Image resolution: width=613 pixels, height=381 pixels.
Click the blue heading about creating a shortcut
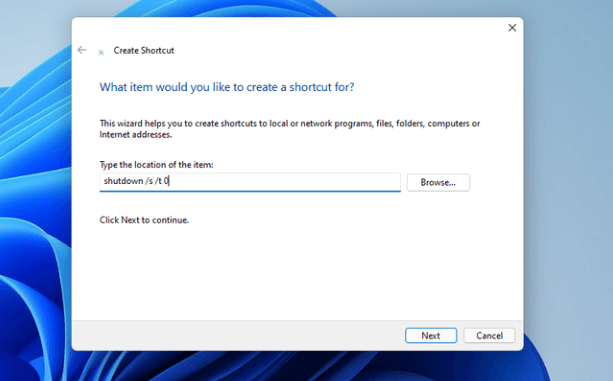click(x=227, y=87)
